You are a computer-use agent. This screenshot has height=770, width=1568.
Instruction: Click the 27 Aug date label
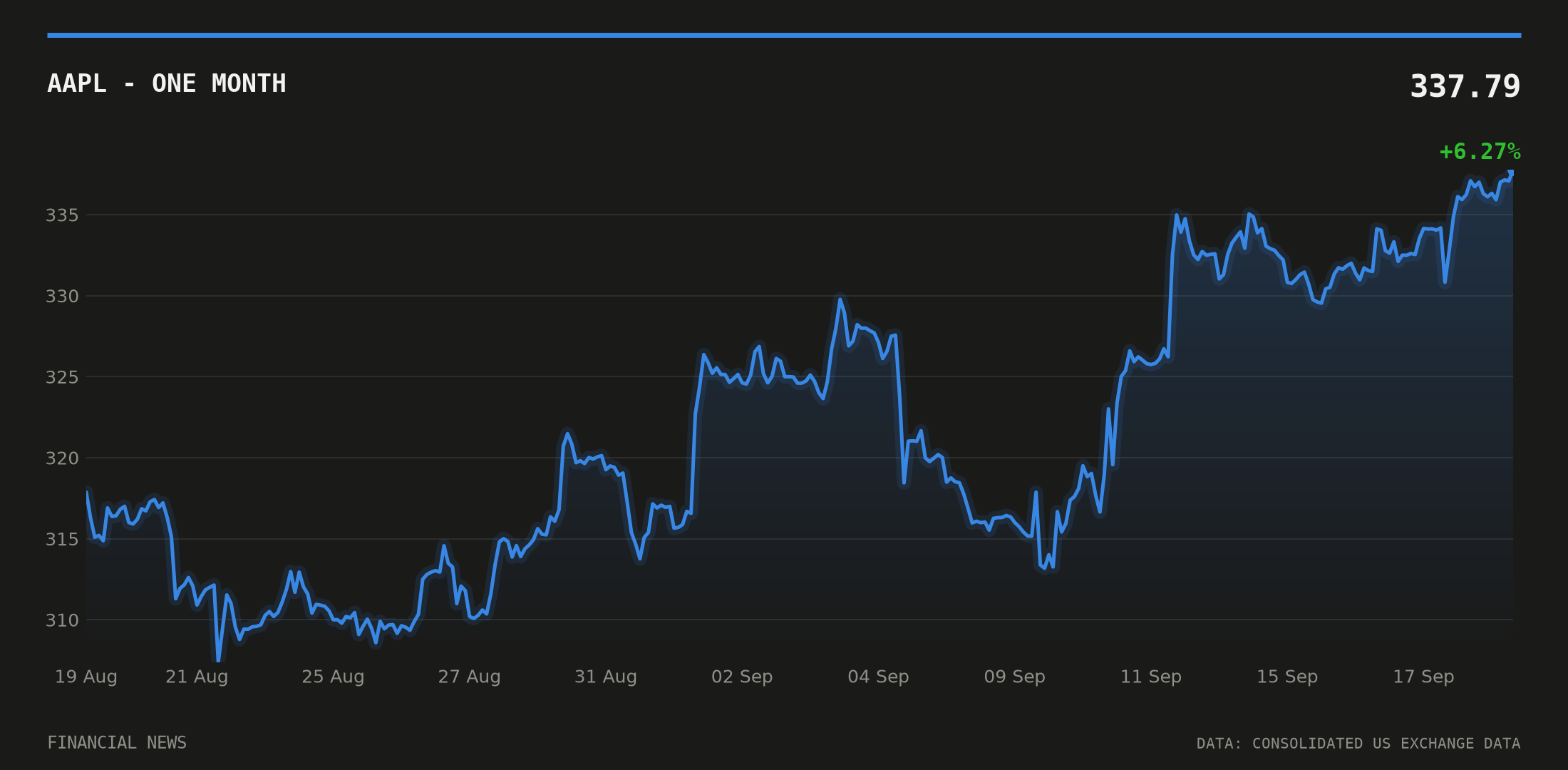469,677
